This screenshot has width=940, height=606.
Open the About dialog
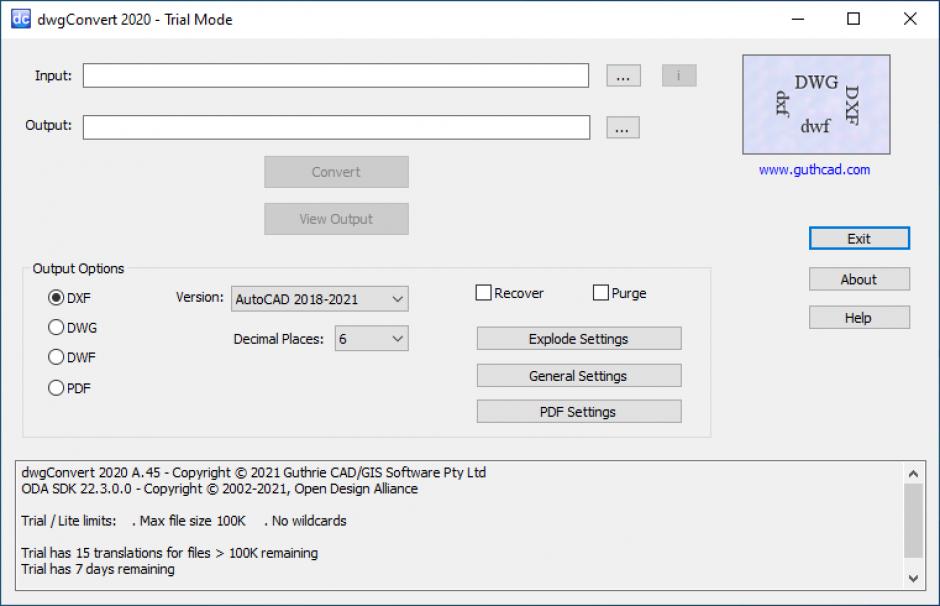coord(859,279)
